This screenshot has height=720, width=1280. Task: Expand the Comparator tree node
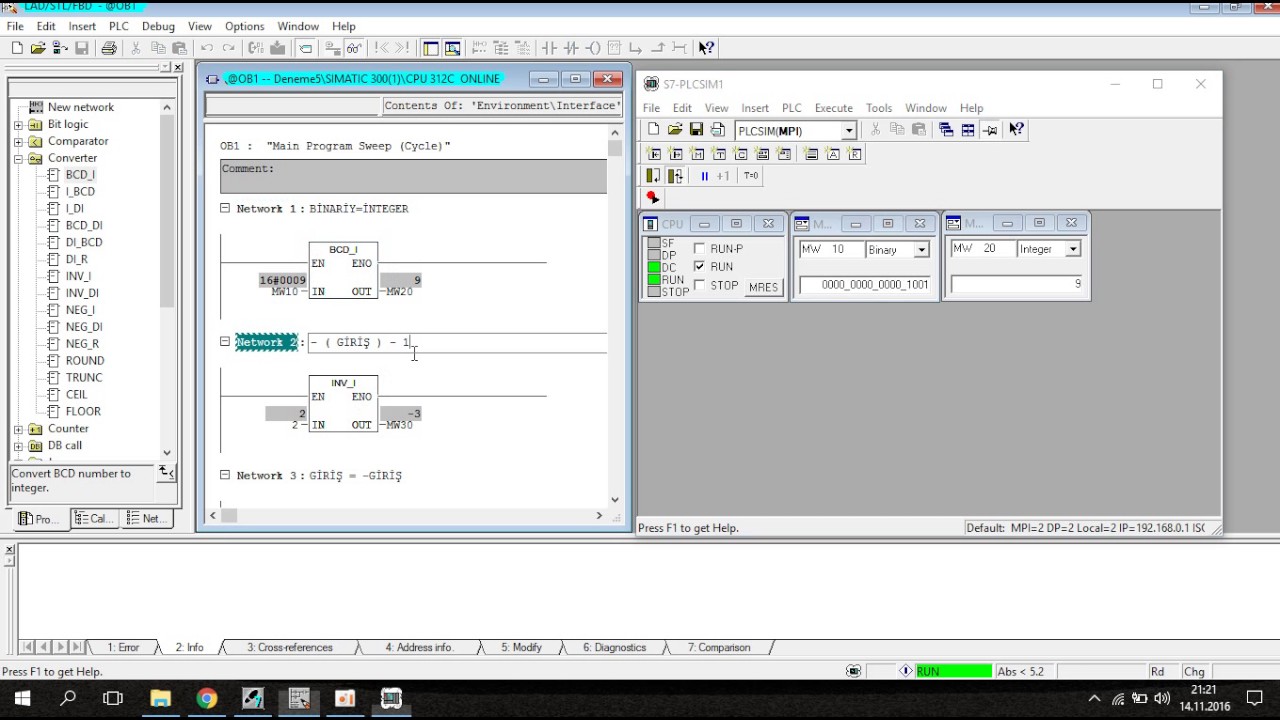18,142
